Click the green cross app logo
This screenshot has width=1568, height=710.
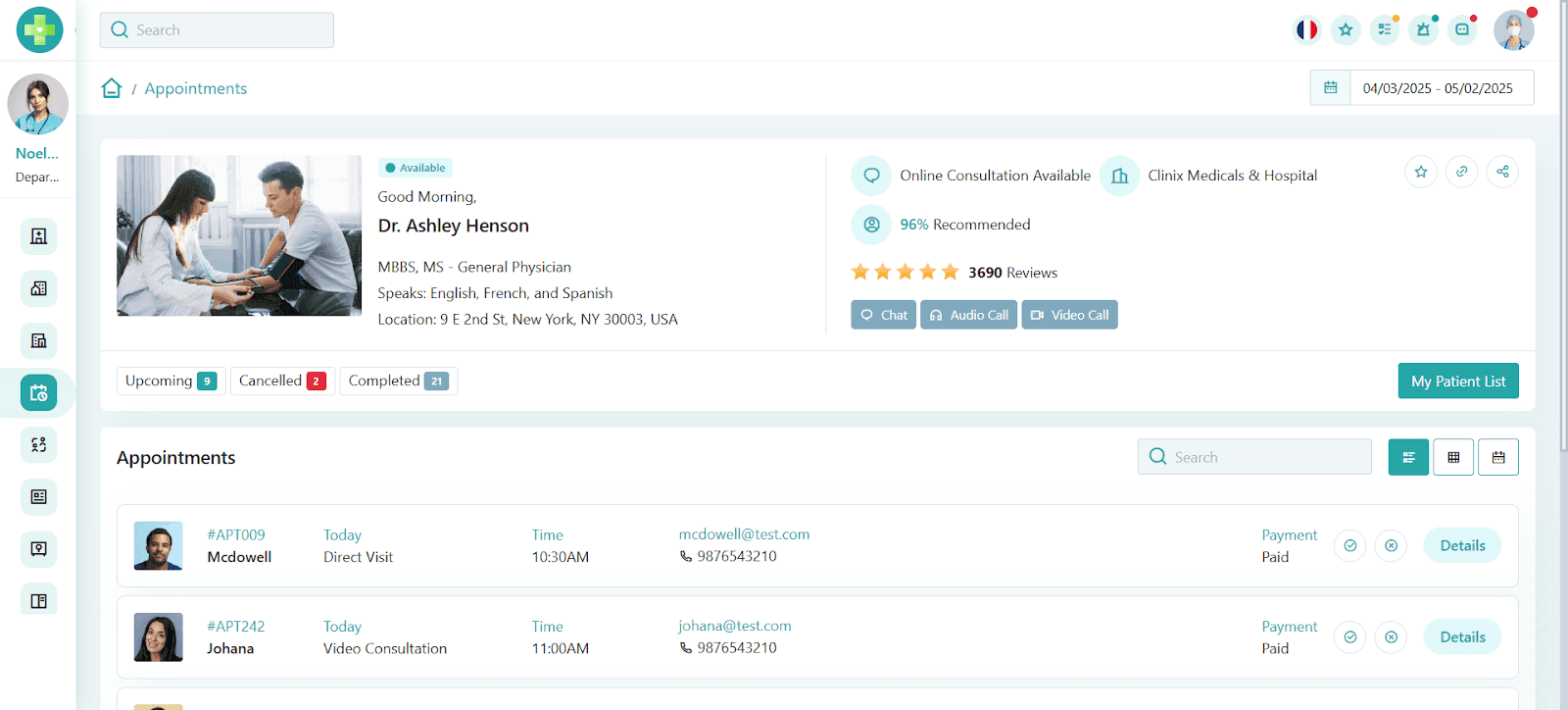coord(39,30)
